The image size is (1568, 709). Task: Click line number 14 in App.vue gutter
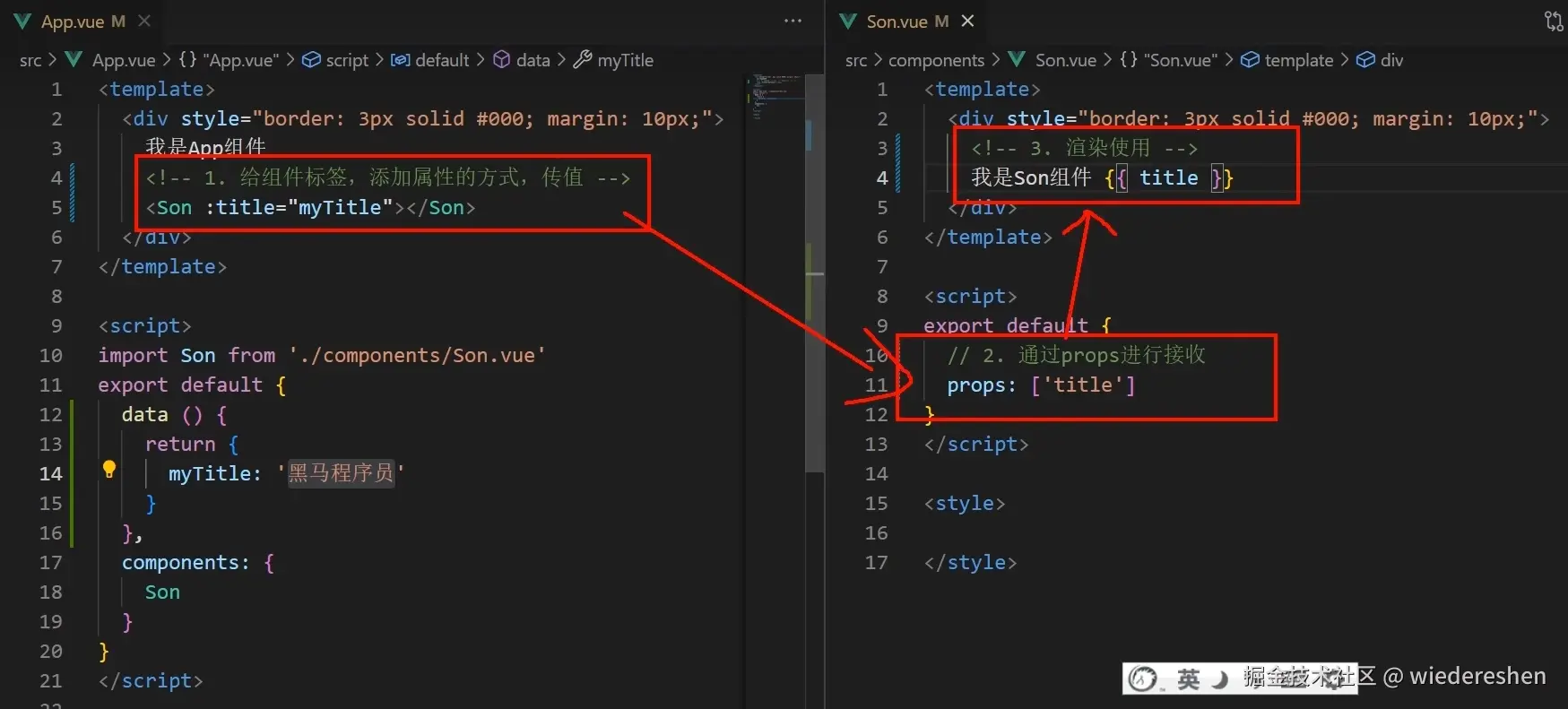(x=51, y=473)
